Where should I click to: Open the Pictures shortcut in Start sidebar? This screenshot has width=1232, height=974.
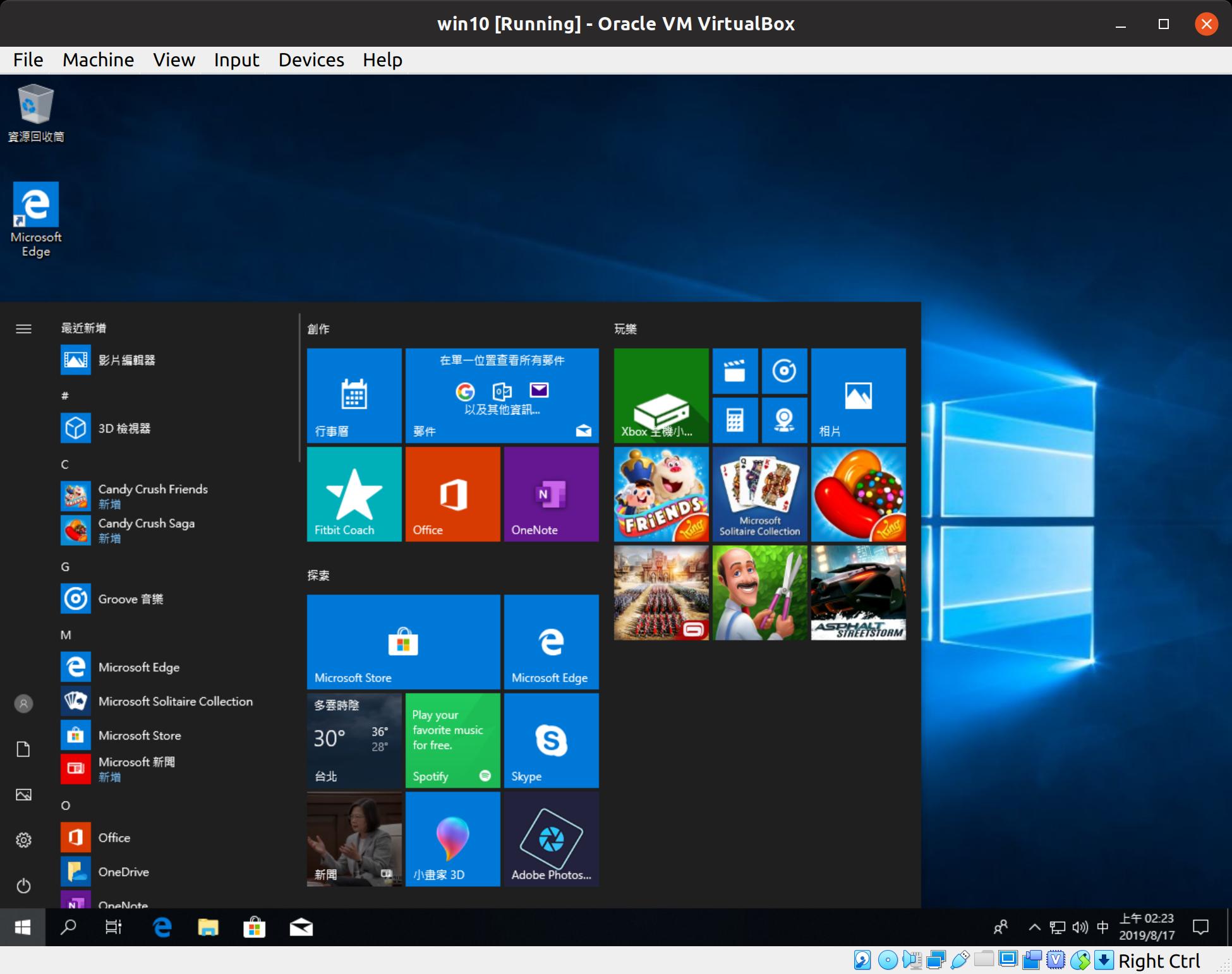coord(23,795)
